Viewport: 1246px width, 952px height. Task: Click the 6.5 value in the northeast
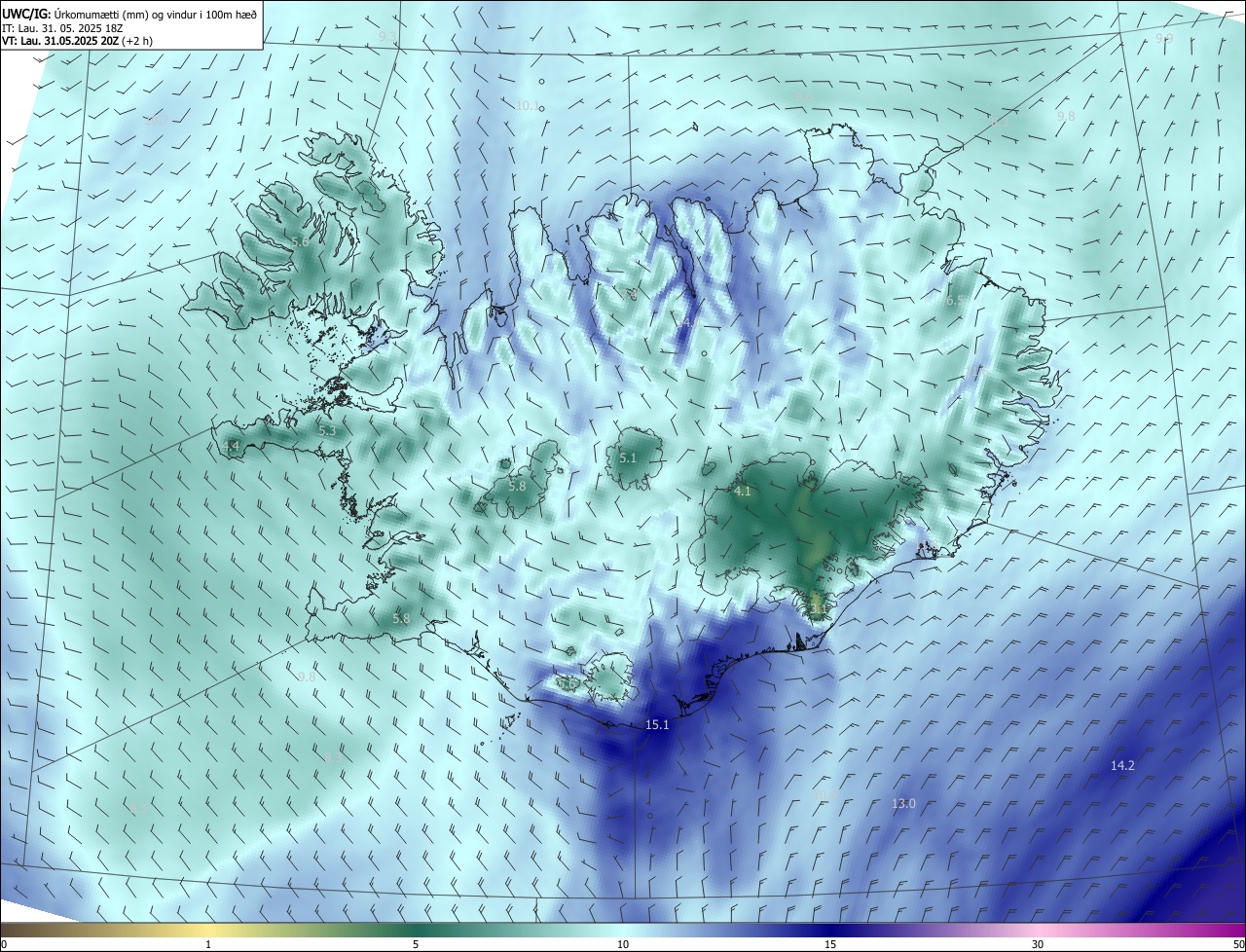[x=955, y=301]
